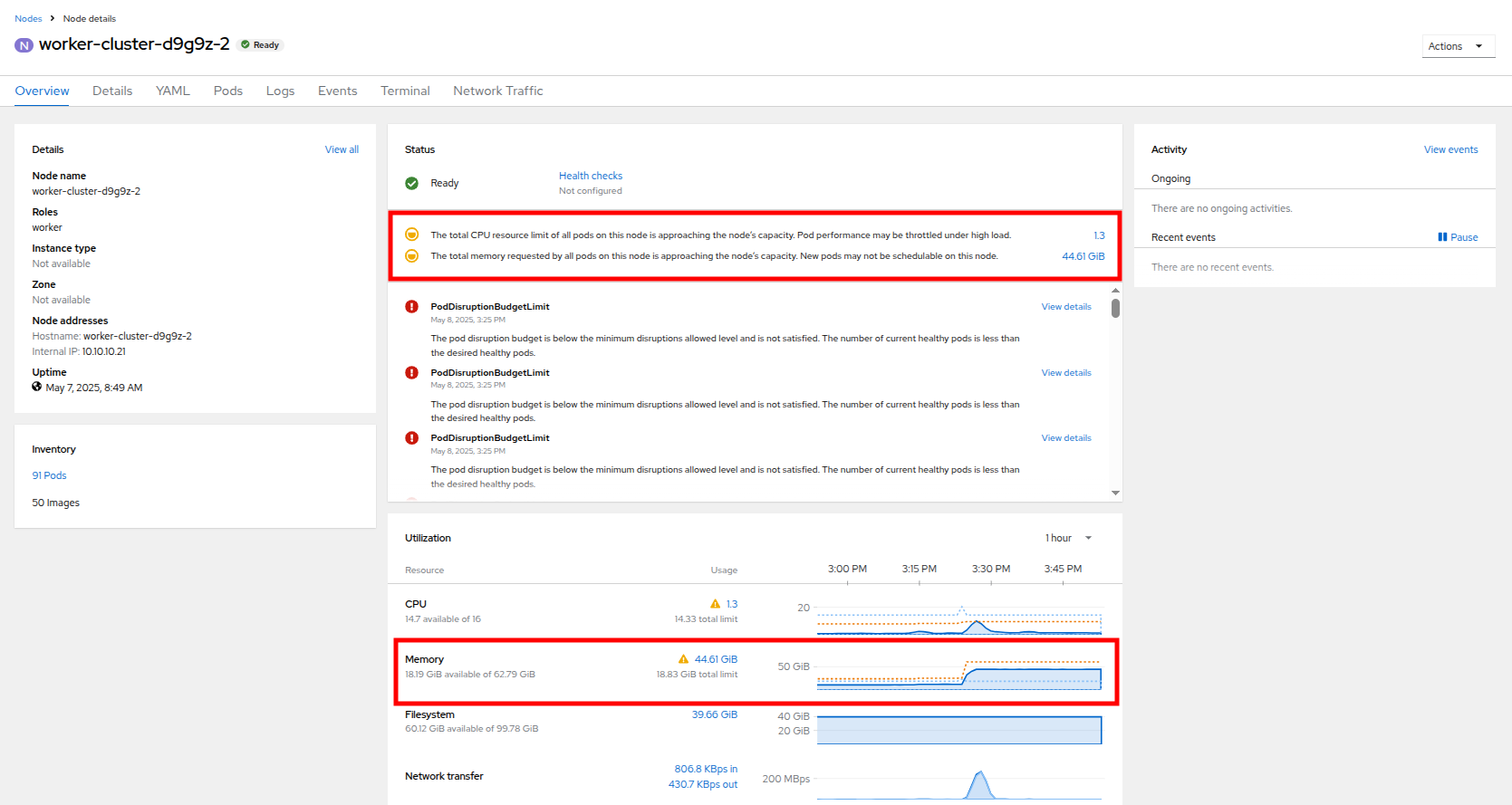The image size is (1512, 805).
Task: Click the 91 Pods inventory link
Action: click(49, 475)
